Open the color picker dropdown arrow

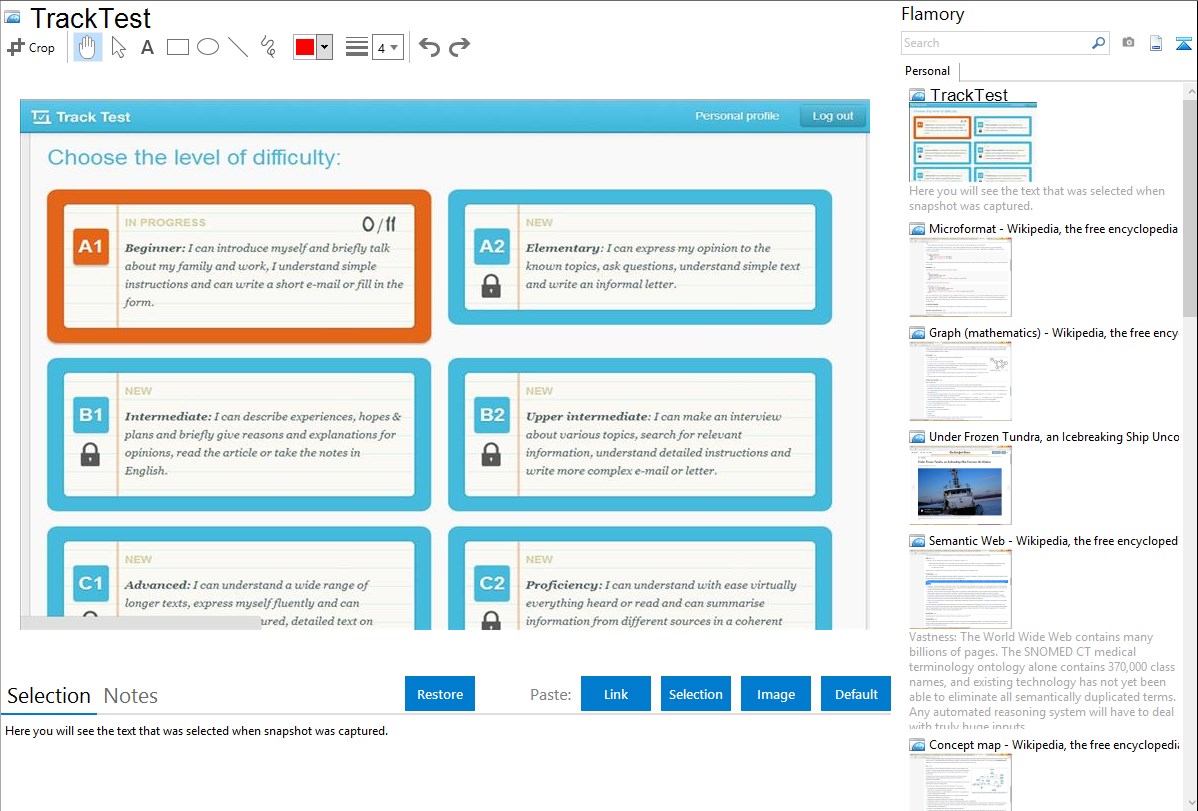[x=324, y=47]
